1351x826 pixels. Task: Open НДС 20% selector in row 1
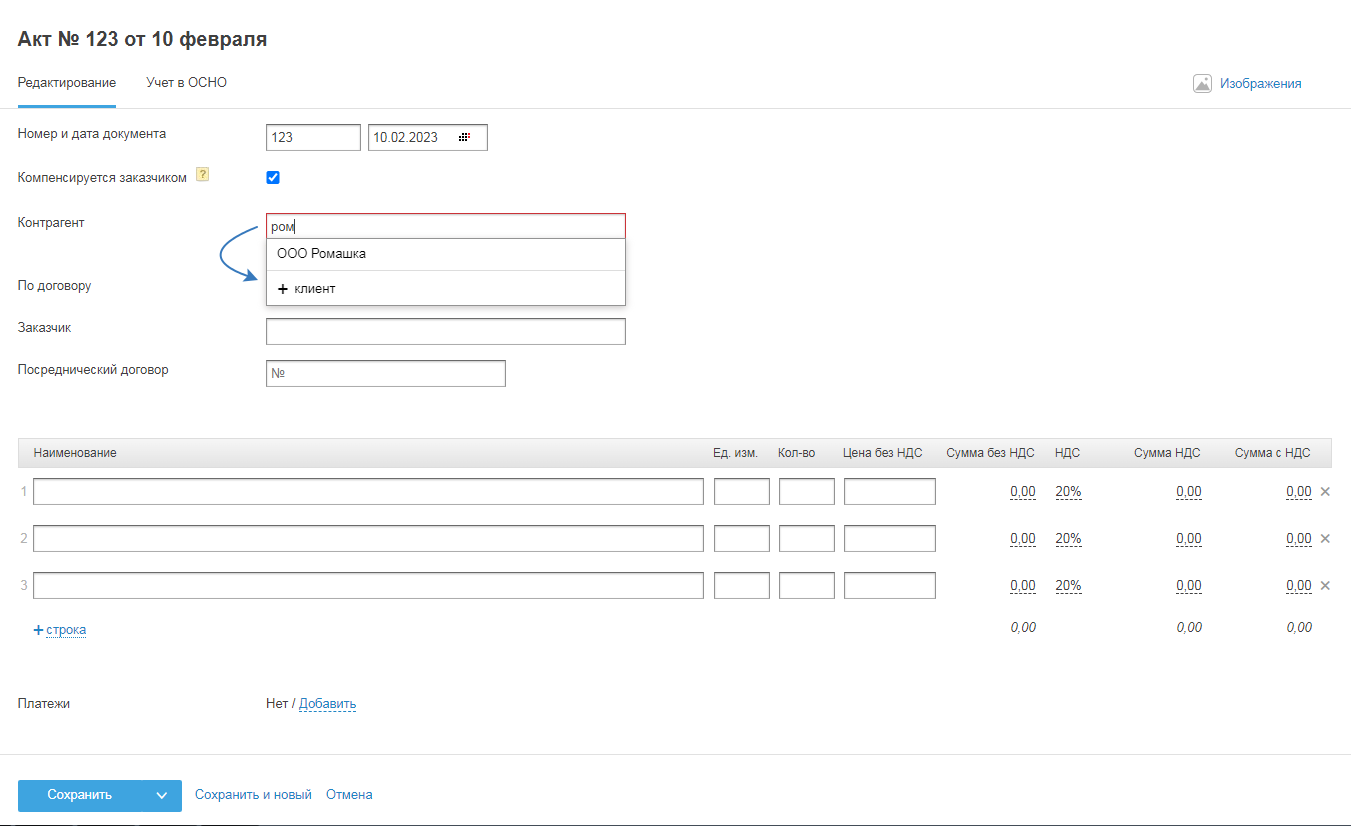tap(1068, 492)
